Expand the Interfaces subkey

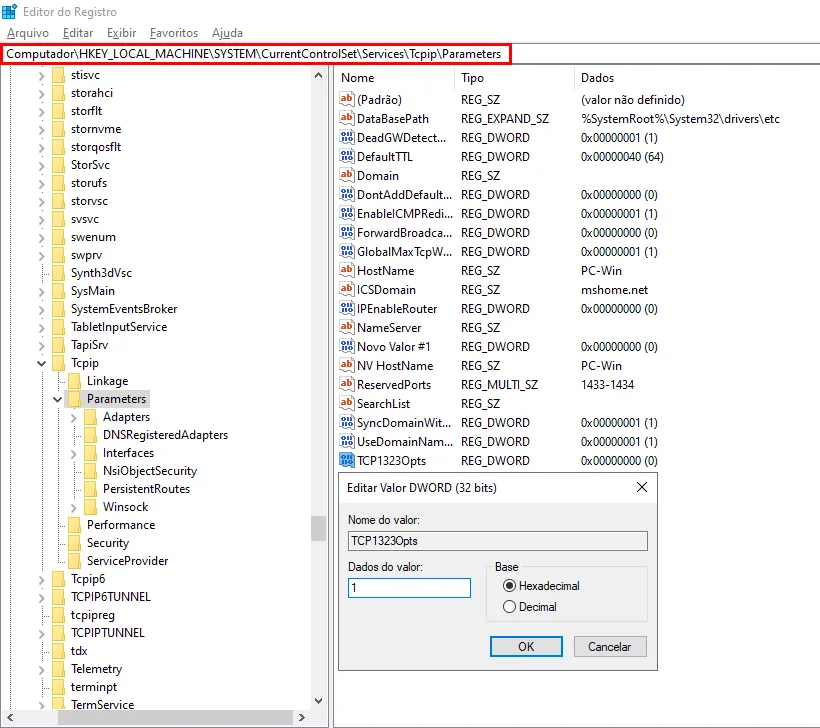(74, 453)
